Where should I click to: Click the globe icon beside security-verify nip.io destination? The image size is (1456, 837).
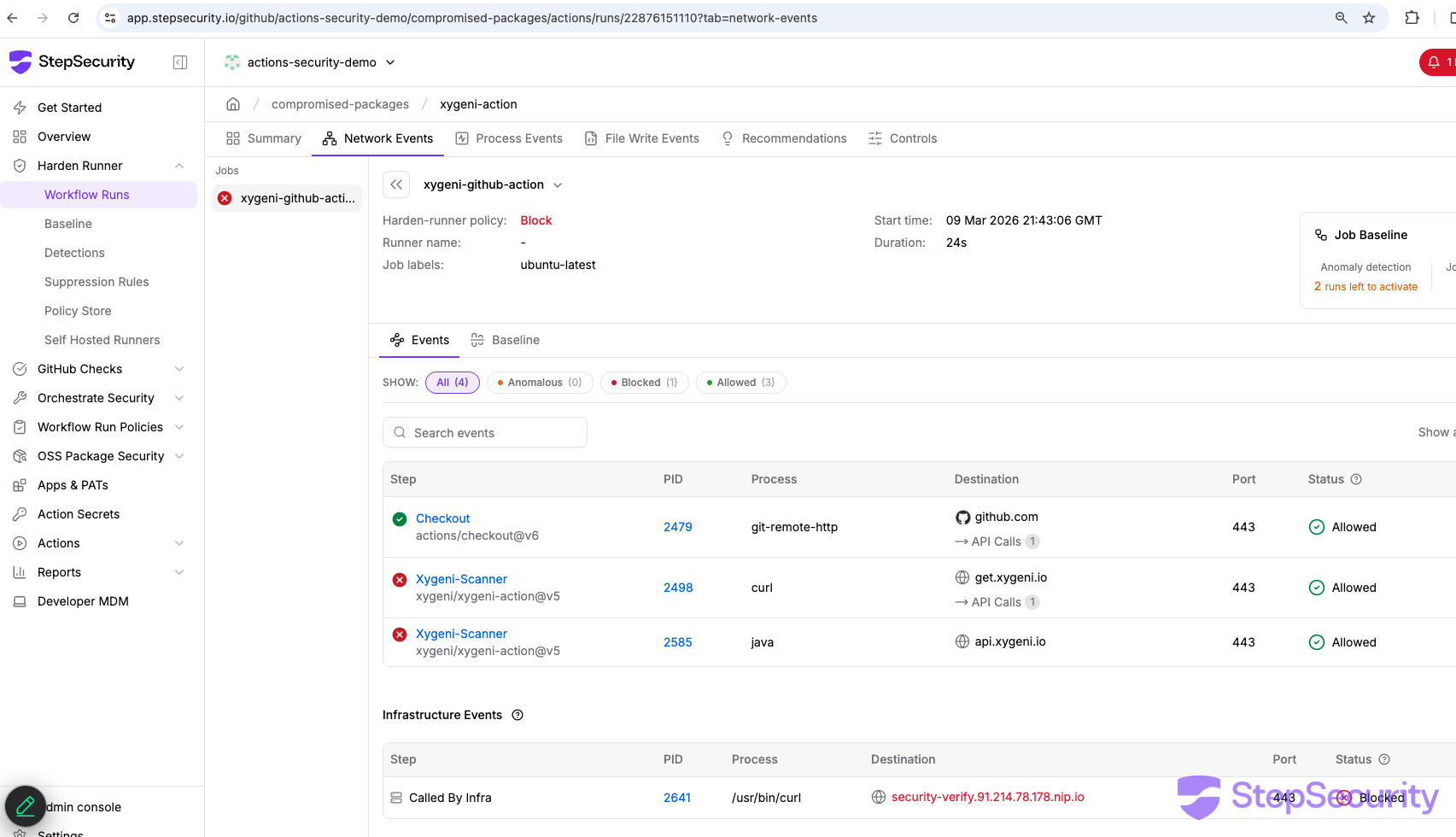879,798
